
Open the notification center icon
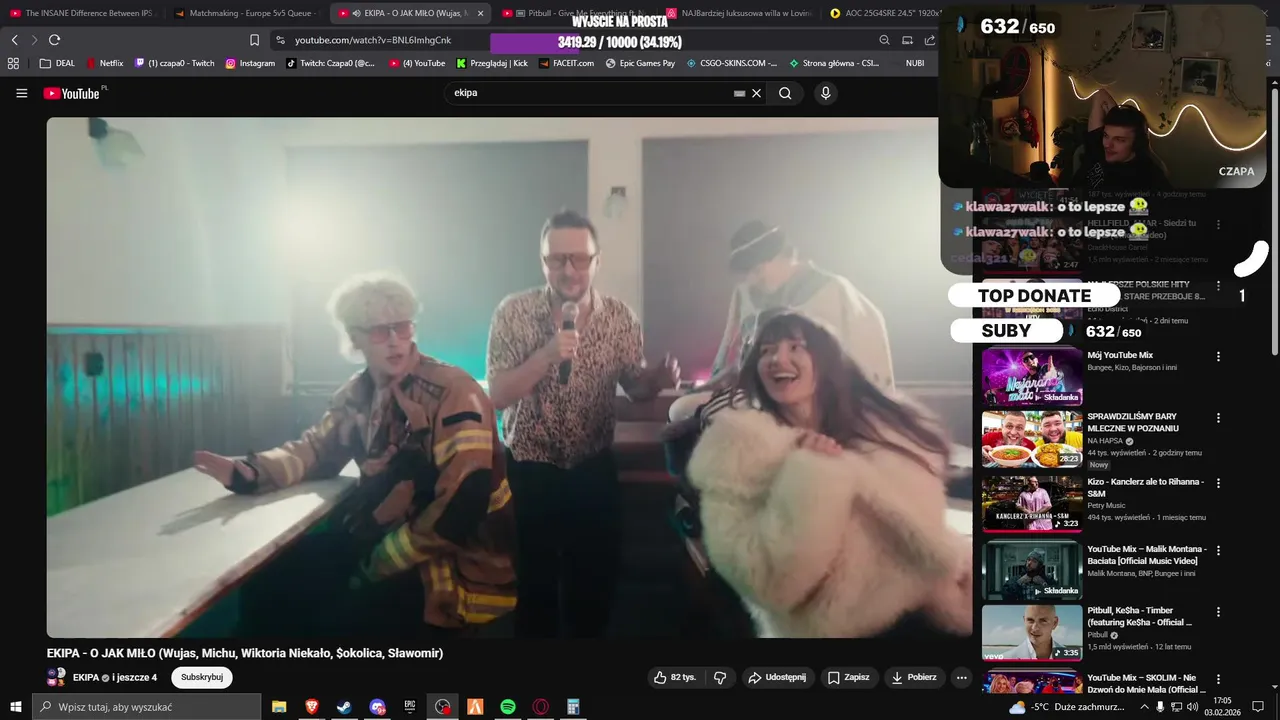pos(1258,707)
